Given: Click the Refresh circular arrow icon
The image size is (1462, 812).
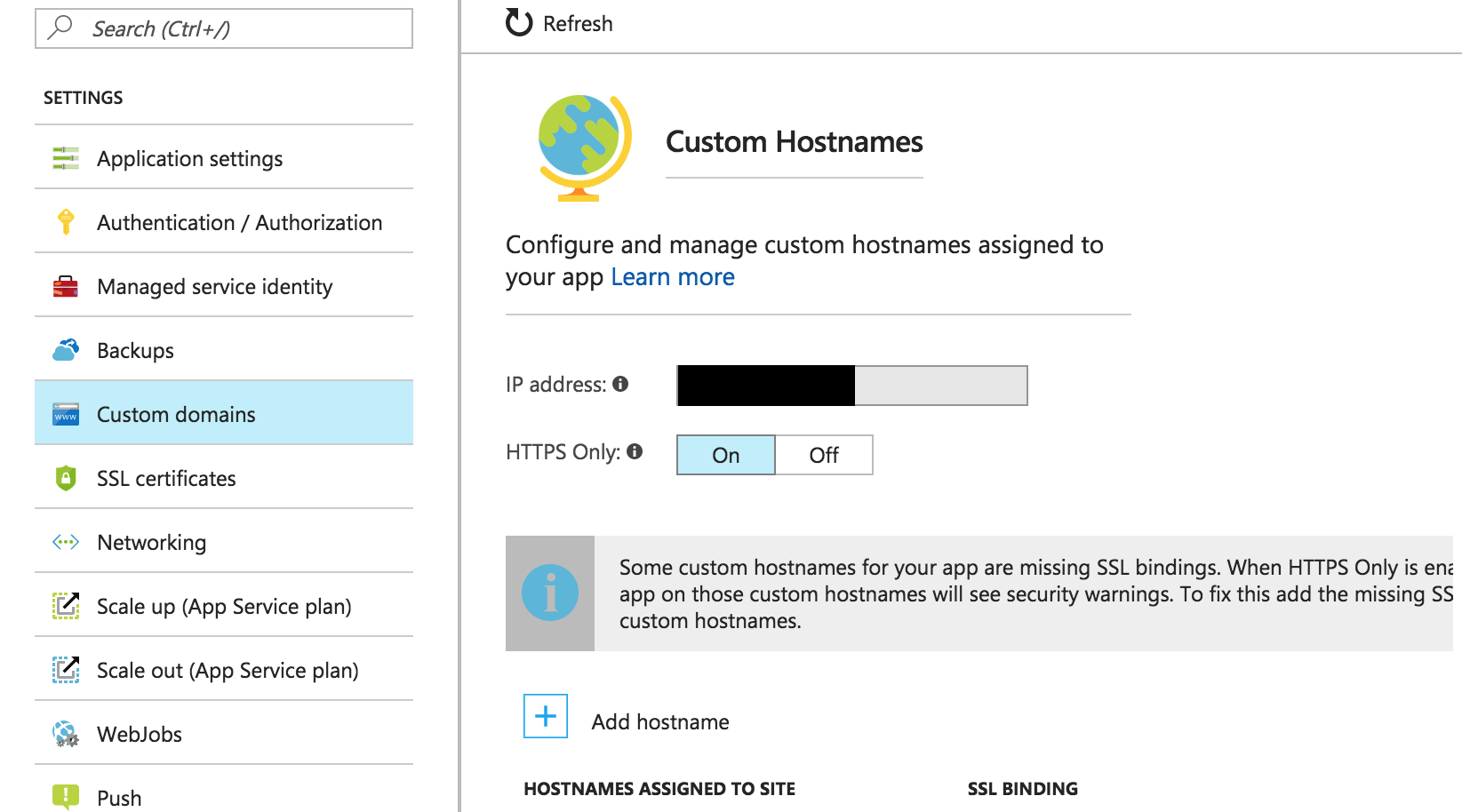Looking at the screenshot, I should pyautogui.click(x=519, y=23).
